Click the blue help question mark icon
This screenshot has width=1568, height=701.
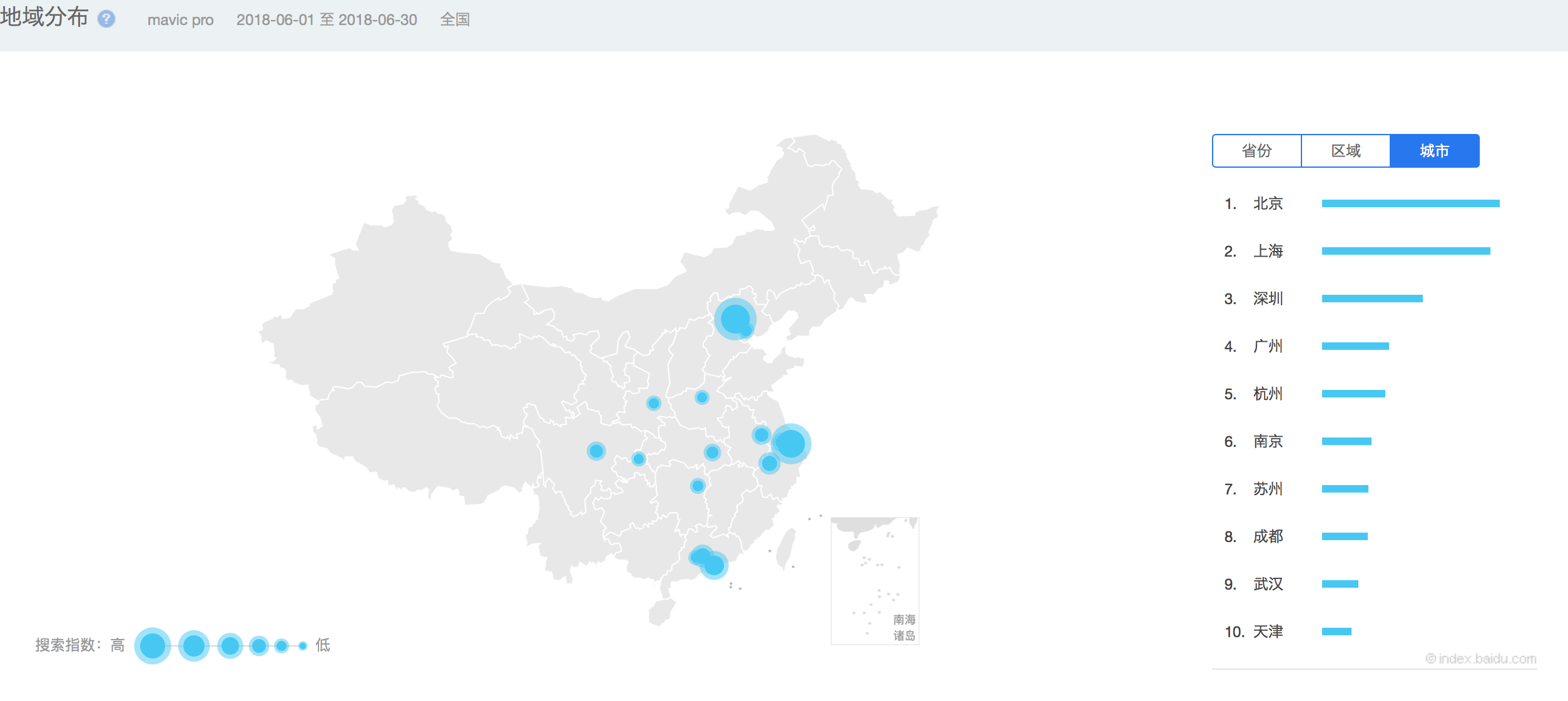pos(106,19)
